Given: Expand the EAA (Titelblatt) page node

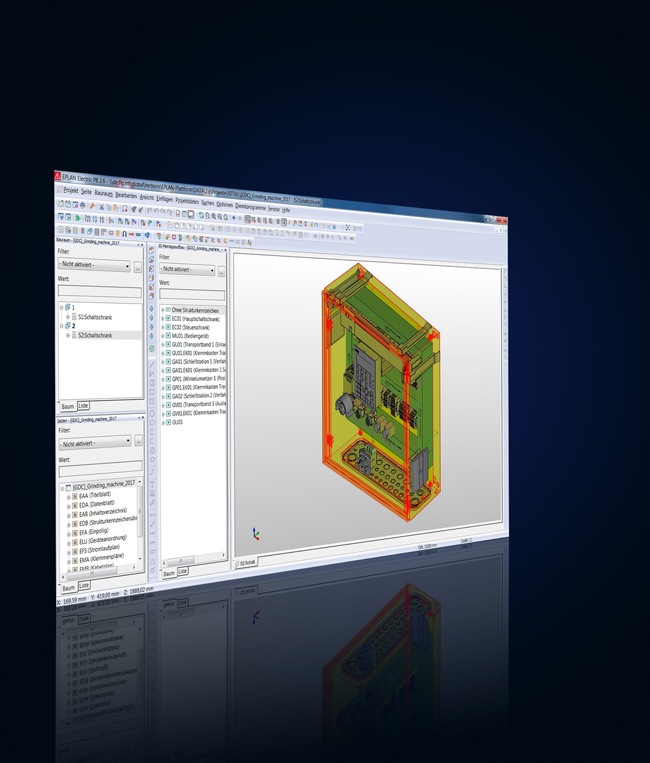Looking at the screenshot, I should pos(69,497).
